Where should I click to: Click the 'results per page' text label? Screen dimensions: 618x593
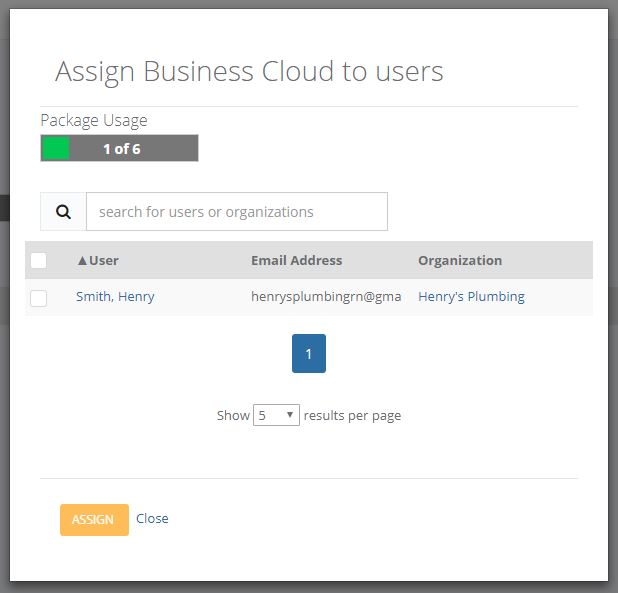click(352, 415)
